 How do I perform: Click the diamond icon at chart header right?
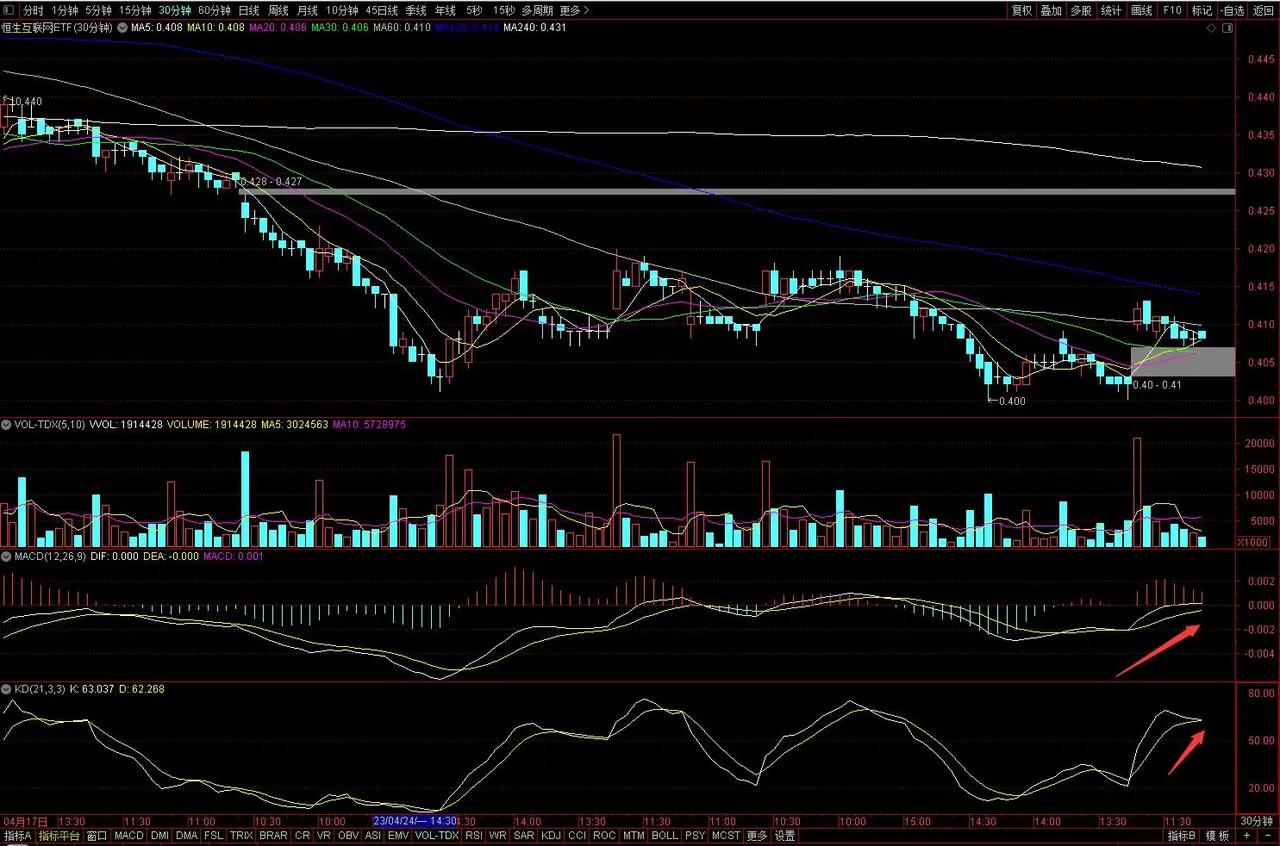(x=1211, y=28)
